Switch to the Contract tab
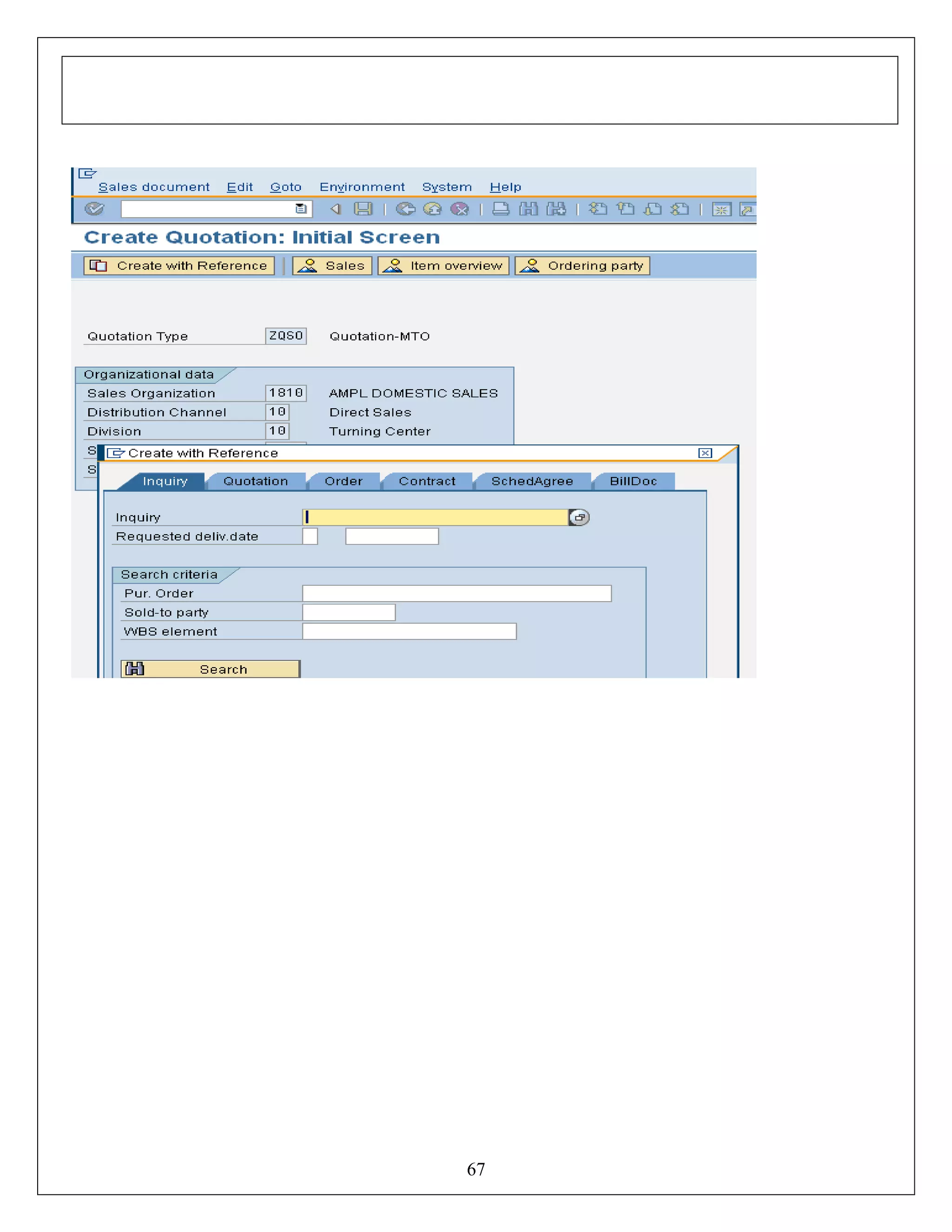 pyautogui.click(x=427, y=481)
